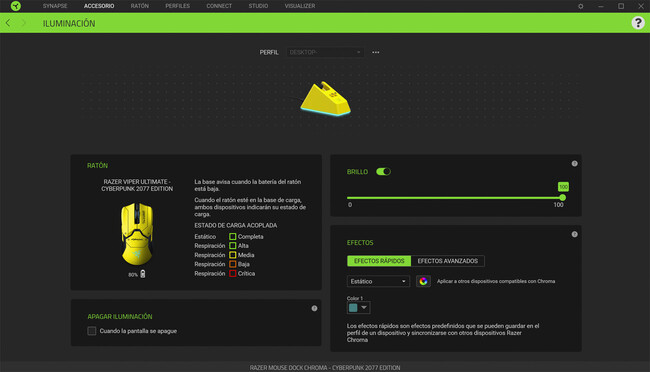
Task: Switch to the Ratón tab
Action: tap(139, 6)
